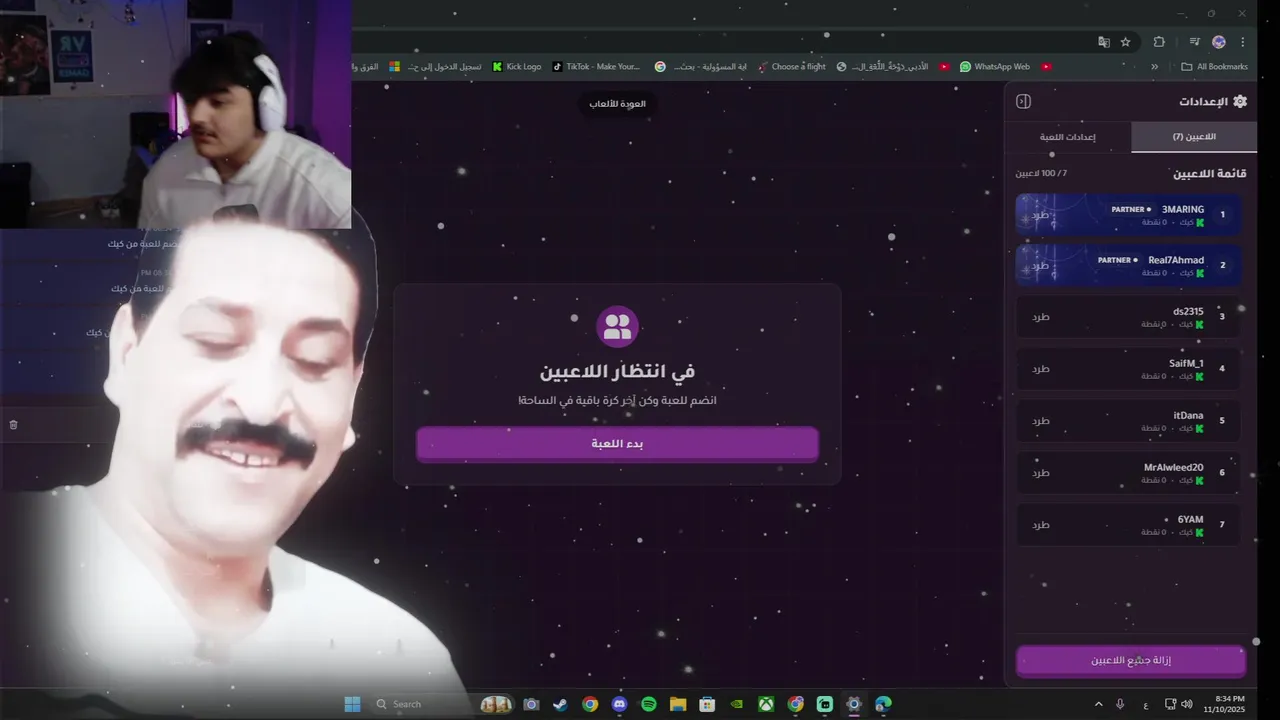The width and height of the screenshot is (1280, 720).
Task: Switch to the اللاعبين (7) tab
Action: coord(1194,137)
